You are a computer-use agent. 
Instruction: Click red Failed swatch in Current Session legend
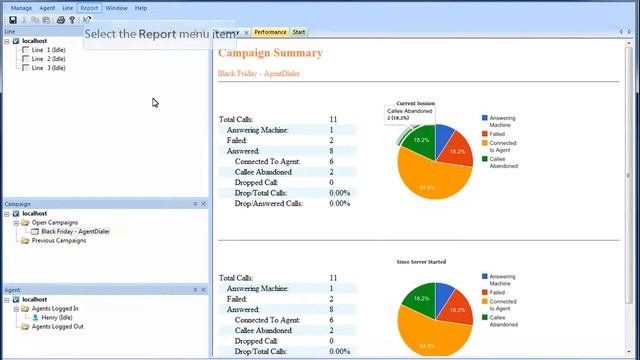click(484, 134)
